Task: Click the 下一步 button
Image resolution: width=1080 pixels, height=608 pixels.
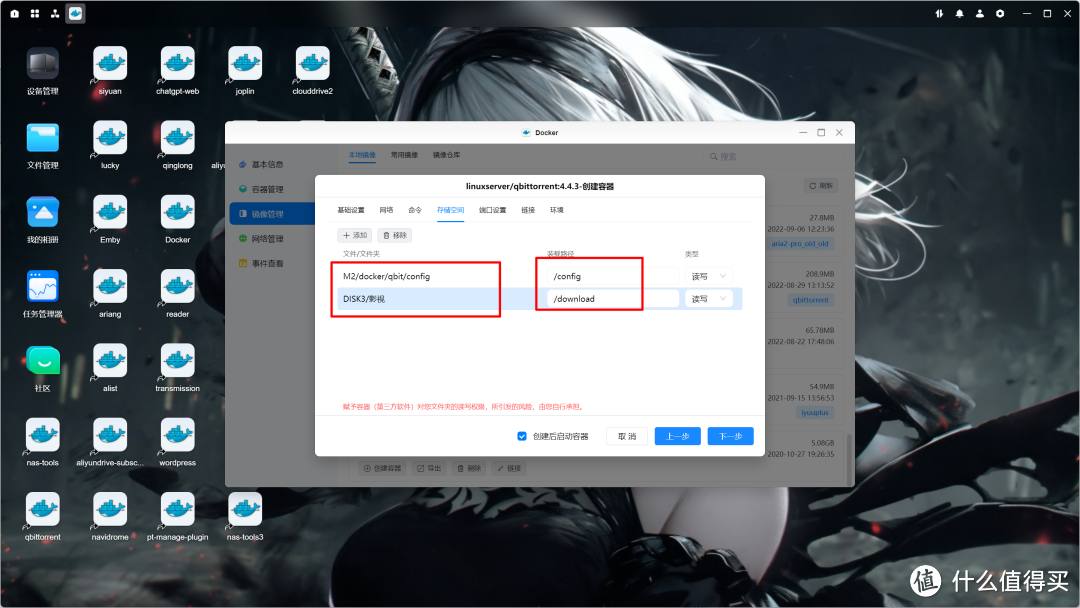Action: [730, 436]
